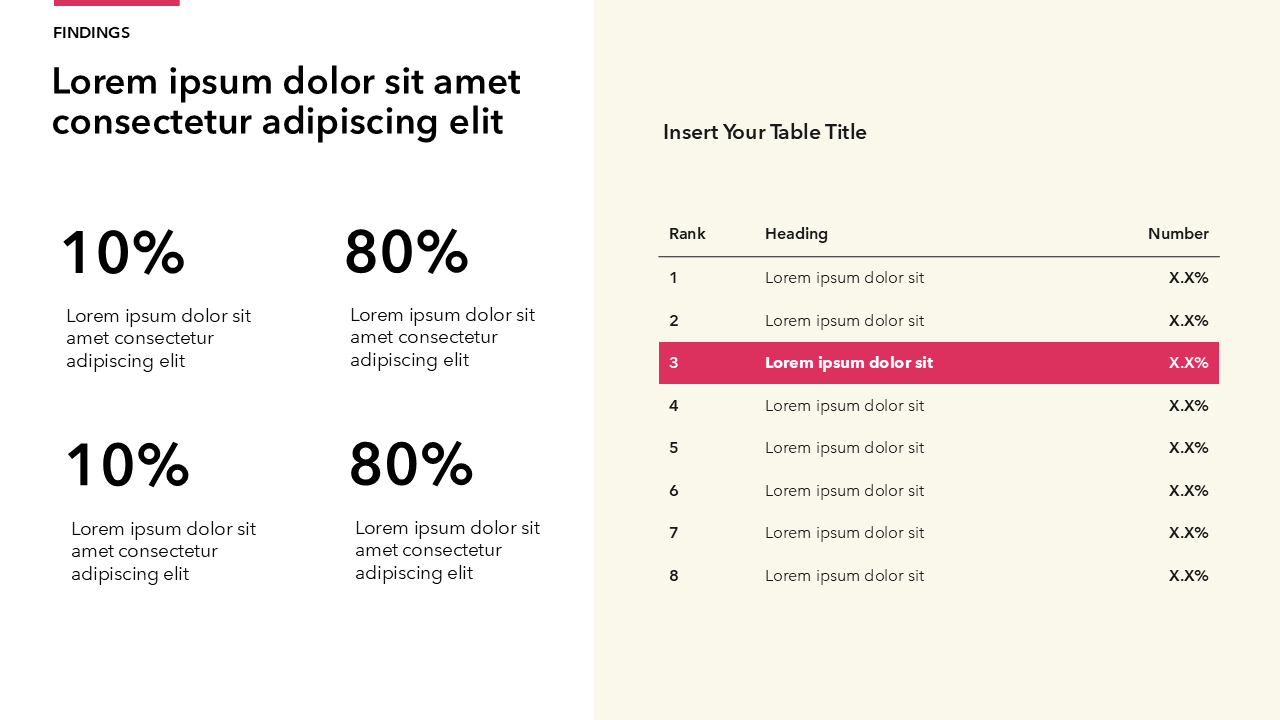Click the upper 80% statistic figure
Viewport: 1280px width, 720px height.
point(406,252)
